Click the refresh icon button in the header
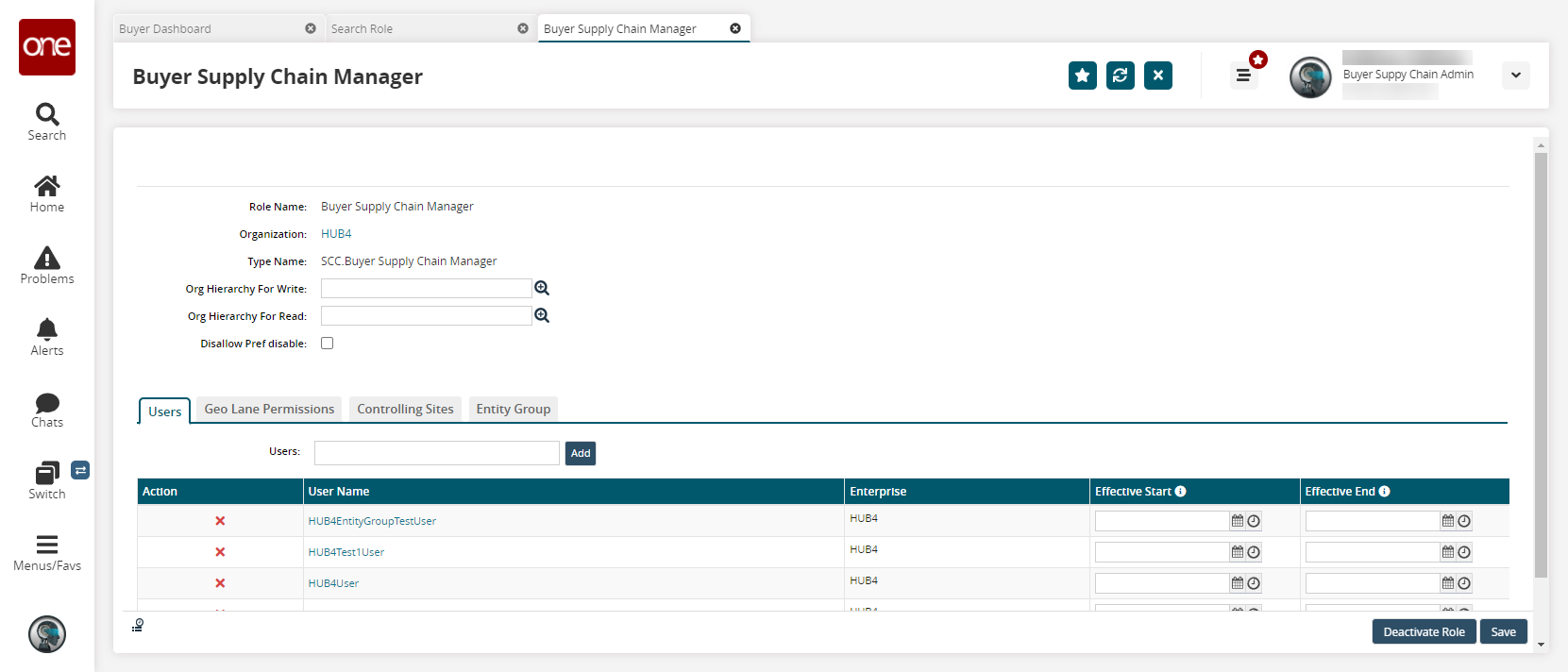Image resolution: width=1568 pixels, height=672 pixels. pos(1121,76)
